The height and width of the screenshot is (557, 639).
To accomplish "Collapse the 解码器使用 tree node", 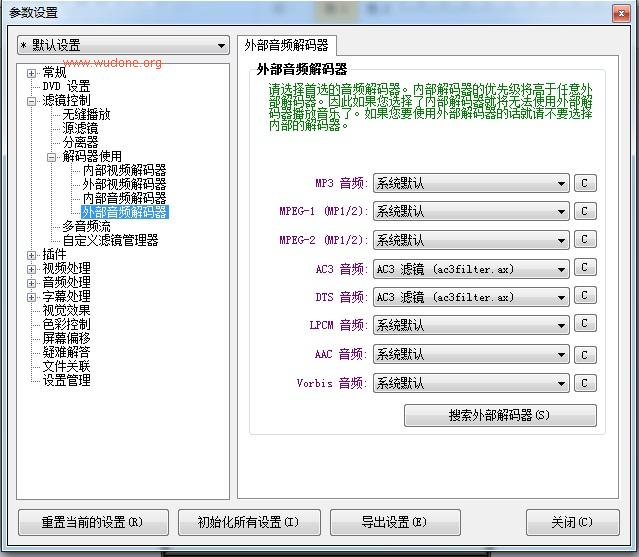I will (51, 157).
